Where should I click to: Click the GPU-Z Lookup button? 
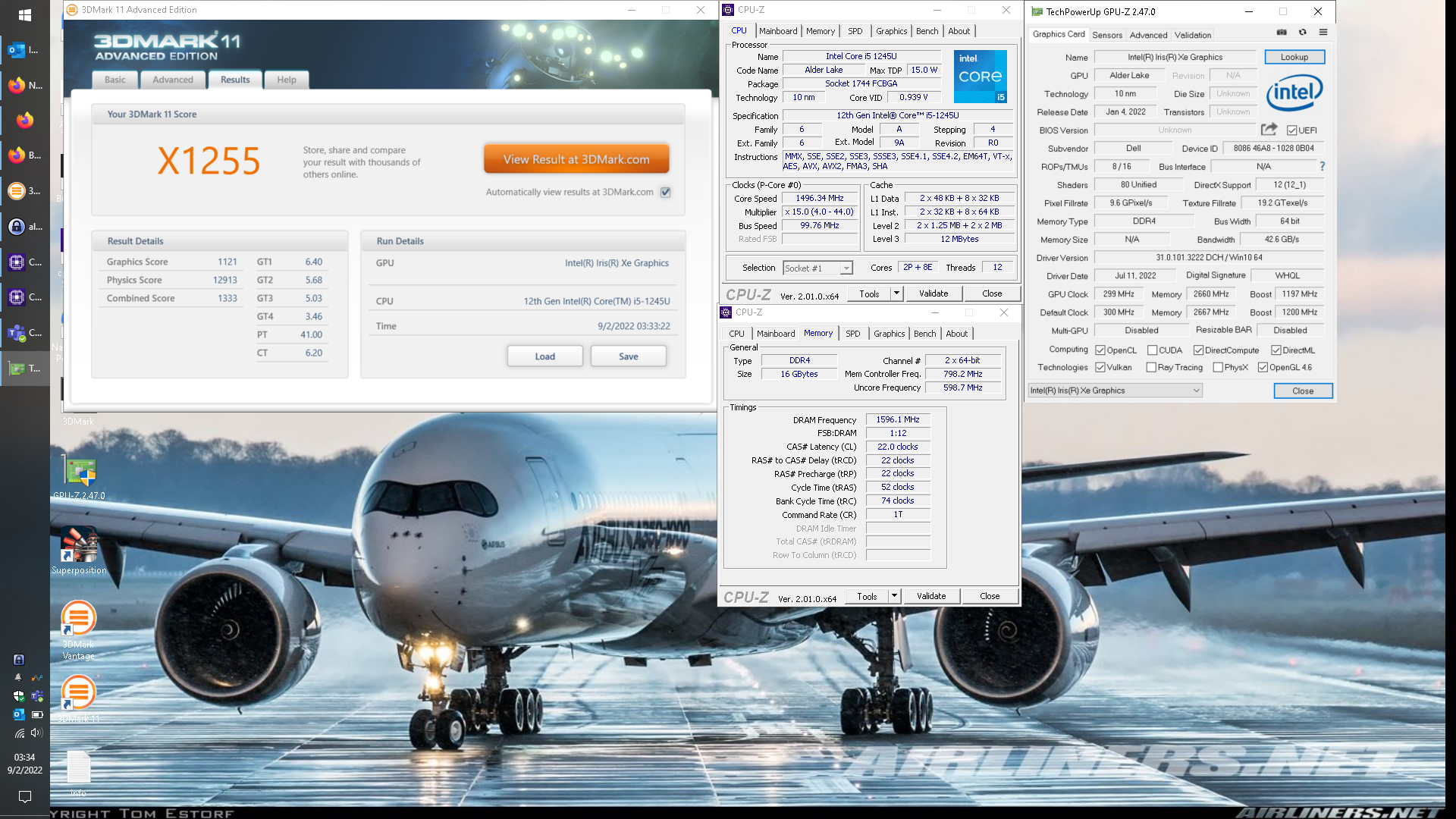point(1294,57)
